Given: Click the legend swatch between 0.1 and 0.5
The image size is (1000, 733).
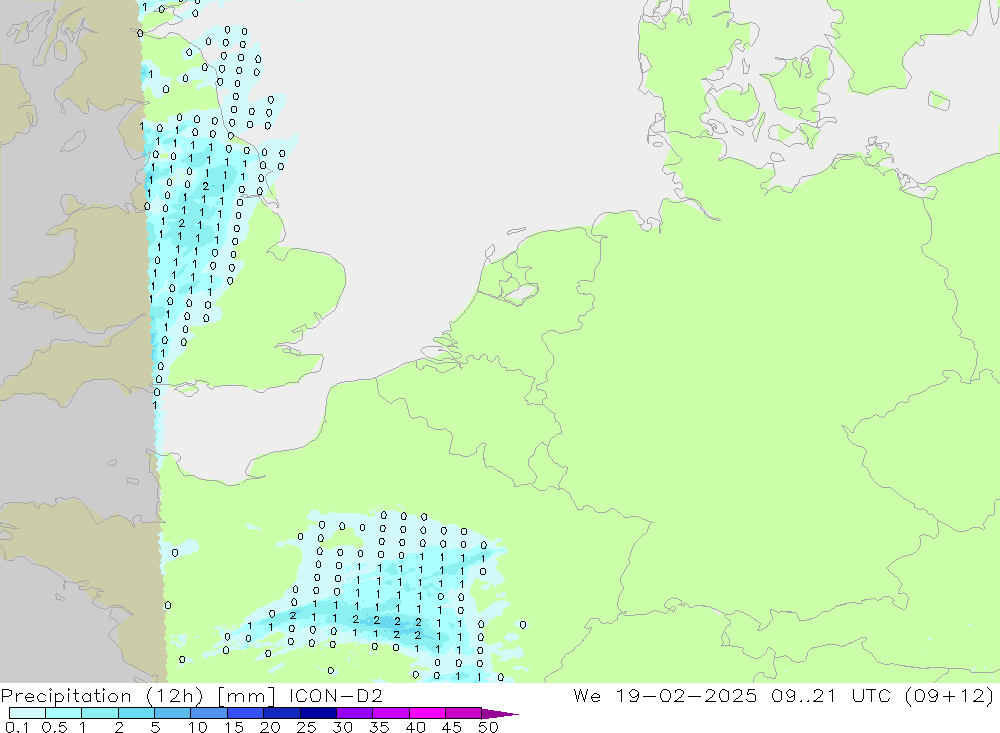Looking at the screenshot, I should 27,713.
